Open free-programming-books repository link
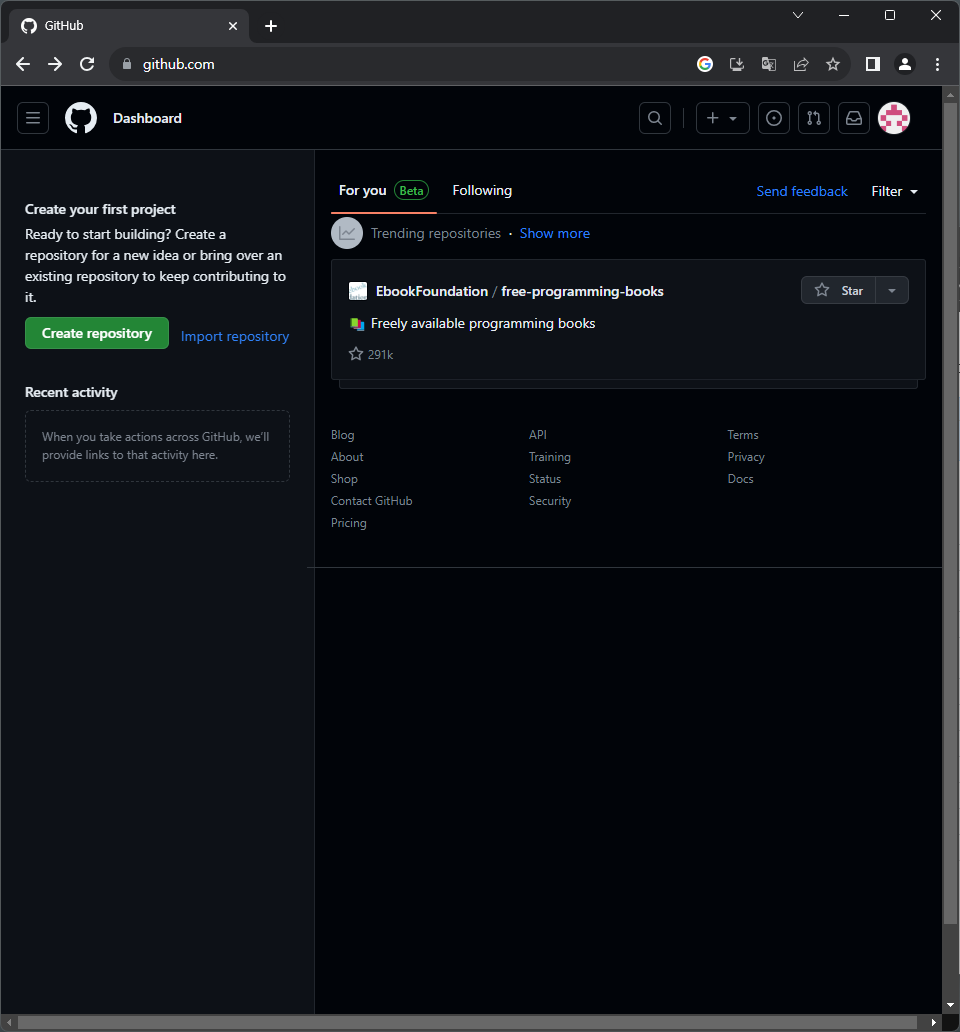The height and width of the screenshot is (1032, 960). [x=582, y=292]
